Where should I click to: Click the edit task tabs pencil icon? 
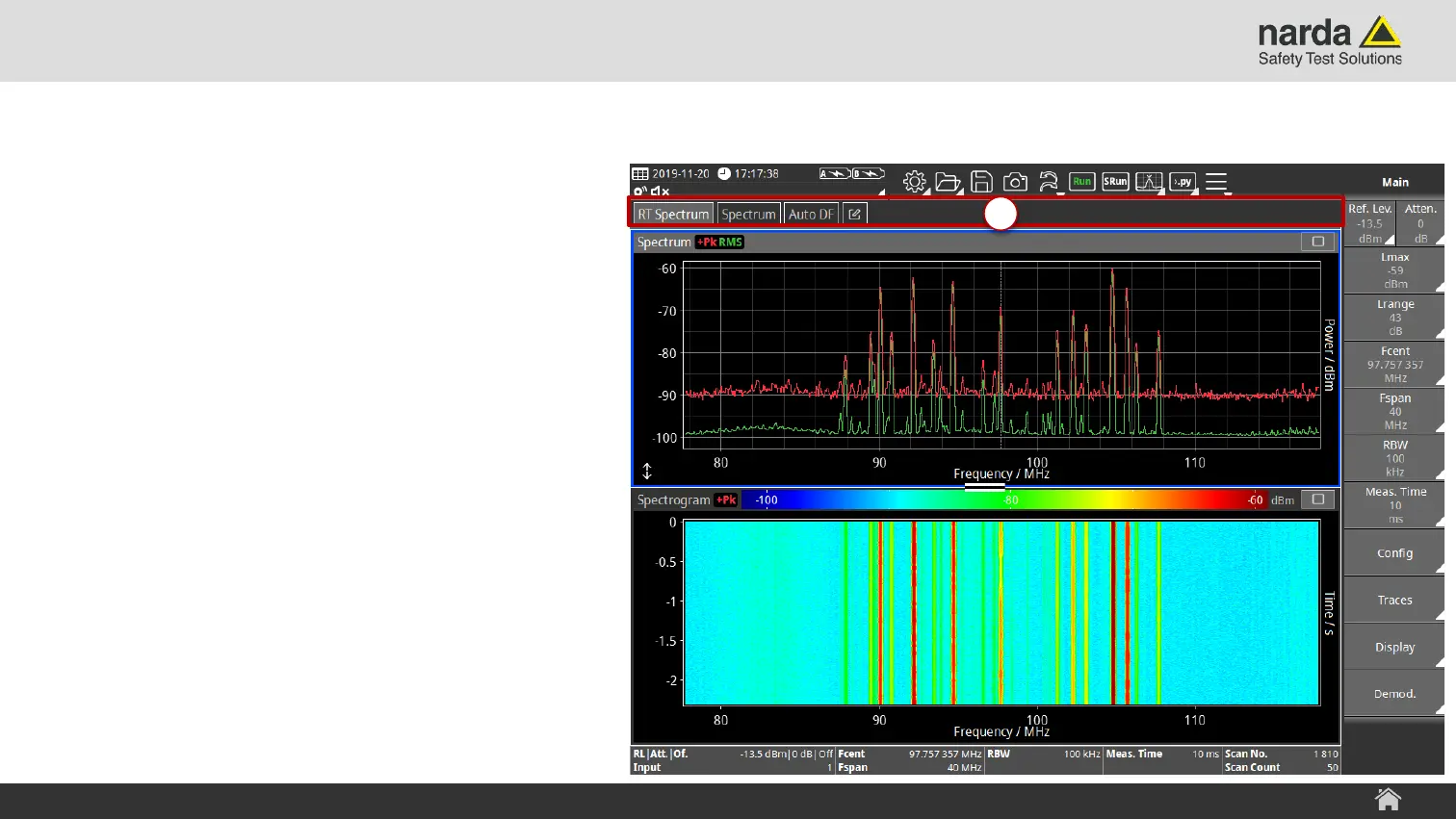click(855, 215)
